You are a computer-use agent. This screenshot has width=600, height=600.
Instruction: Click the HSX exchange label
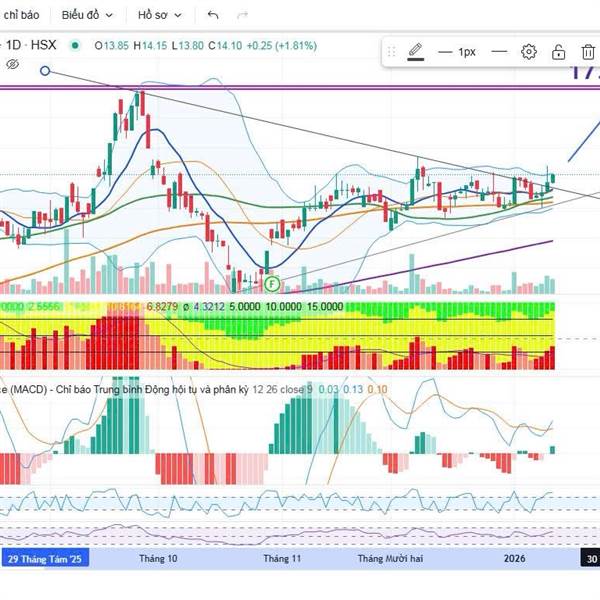click(43, 45)
